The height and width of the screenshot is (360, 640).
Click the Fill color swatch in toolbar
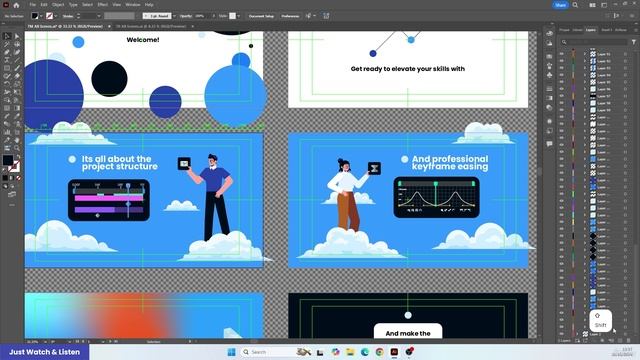click(8, 160)
